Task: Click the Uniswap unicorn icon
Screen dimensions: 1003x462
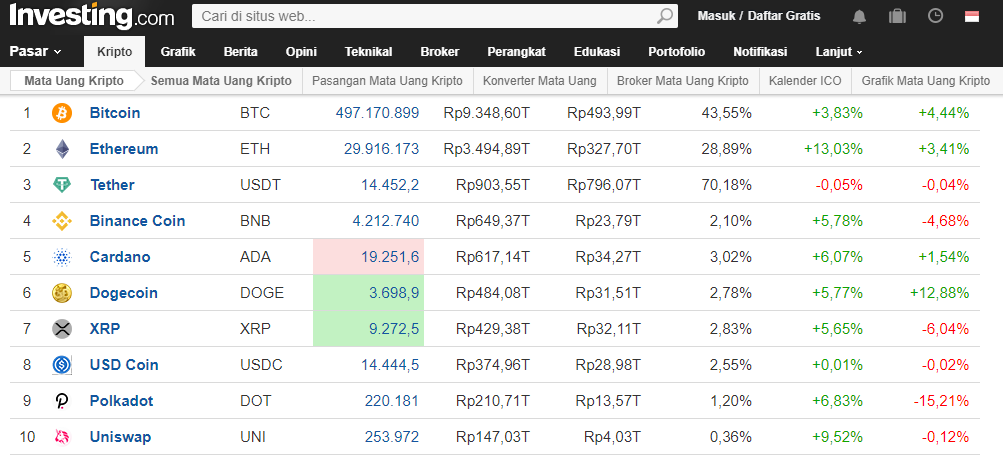Action: click(62, 437)
